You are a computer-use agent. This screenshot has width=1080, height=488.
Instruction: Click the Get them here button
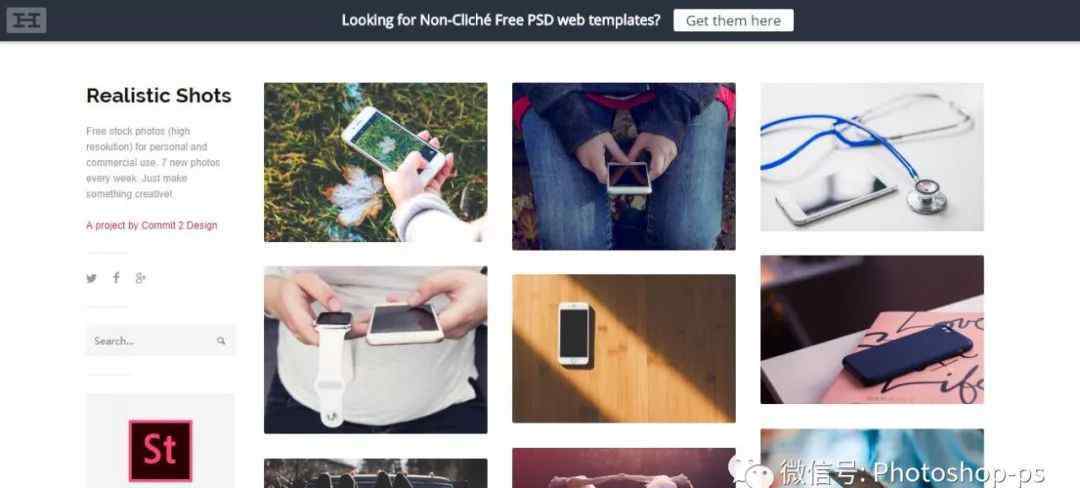point(733,21)
